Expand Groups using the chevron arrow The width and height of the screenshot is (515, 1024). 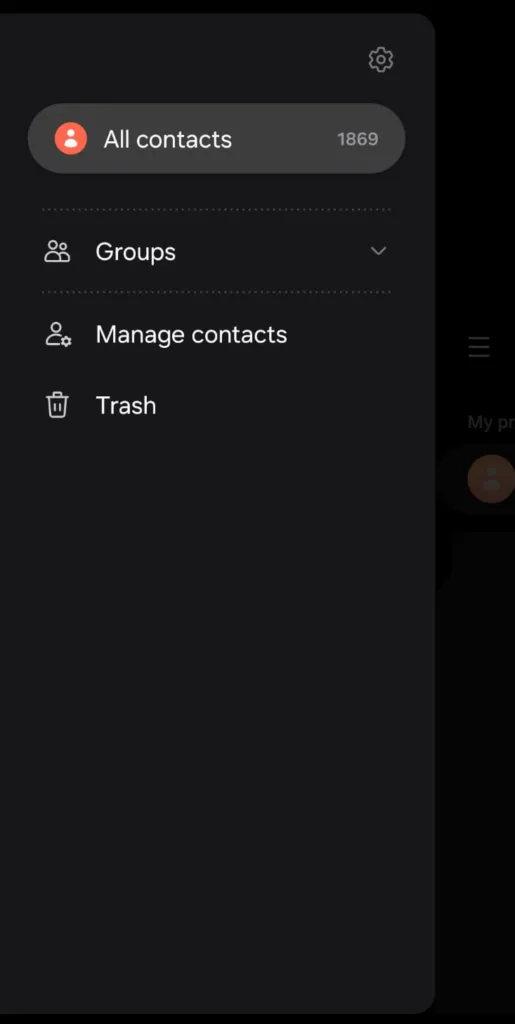point(379,251)
